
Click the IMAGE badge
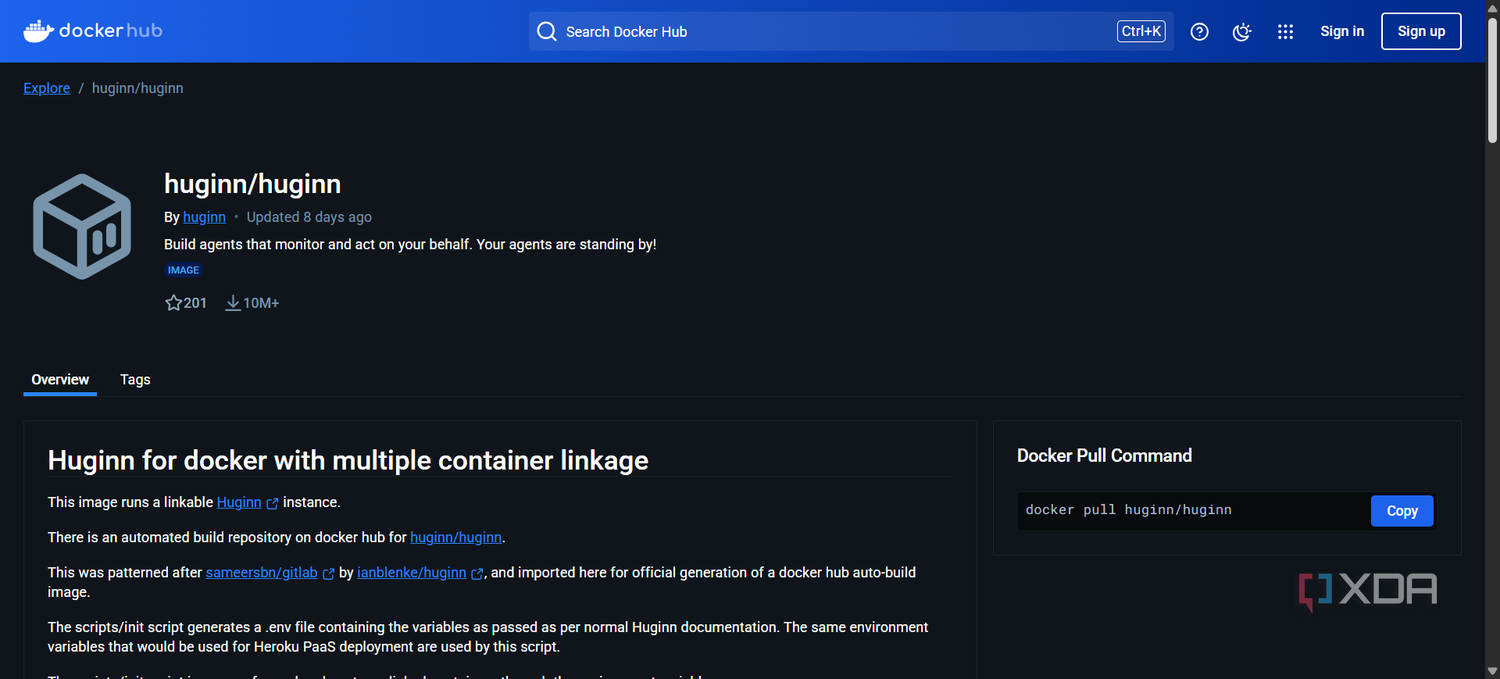click(183, 270)
